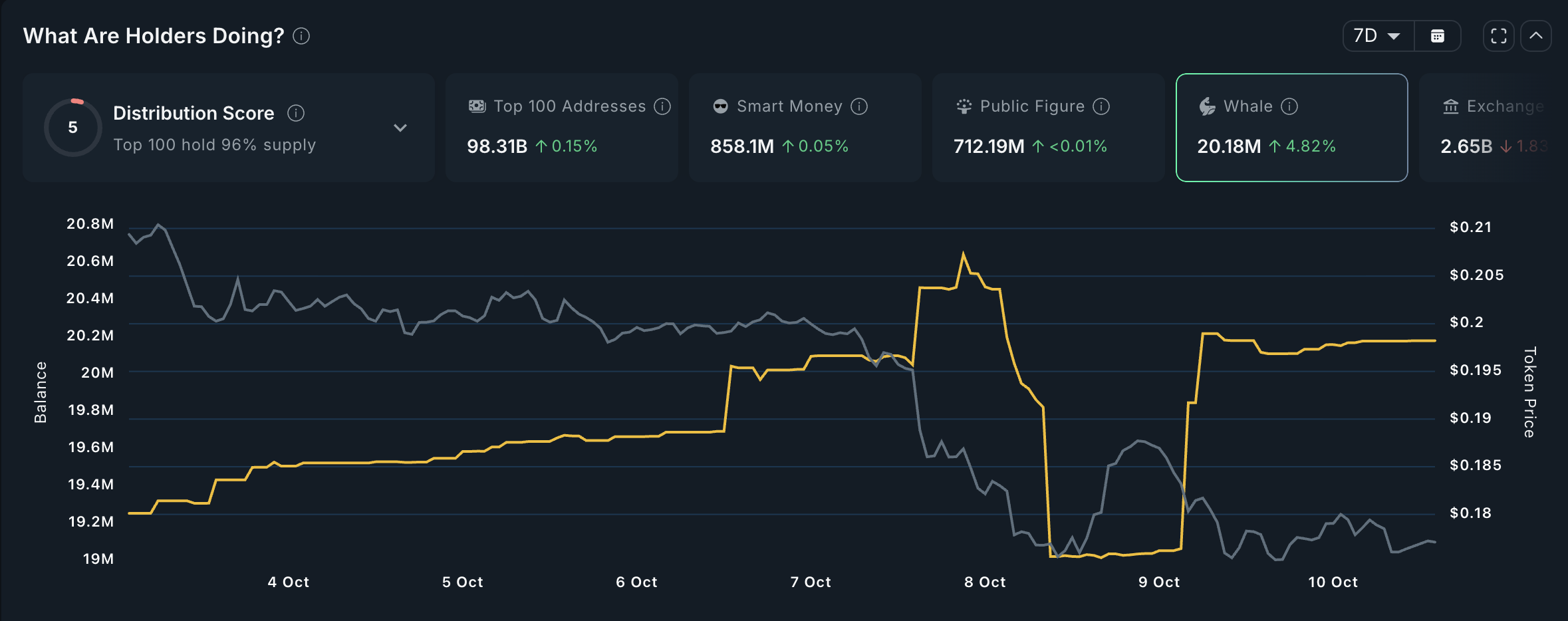
Task: Expand the Distribution Score chevron
Action: tap(400, 128)
